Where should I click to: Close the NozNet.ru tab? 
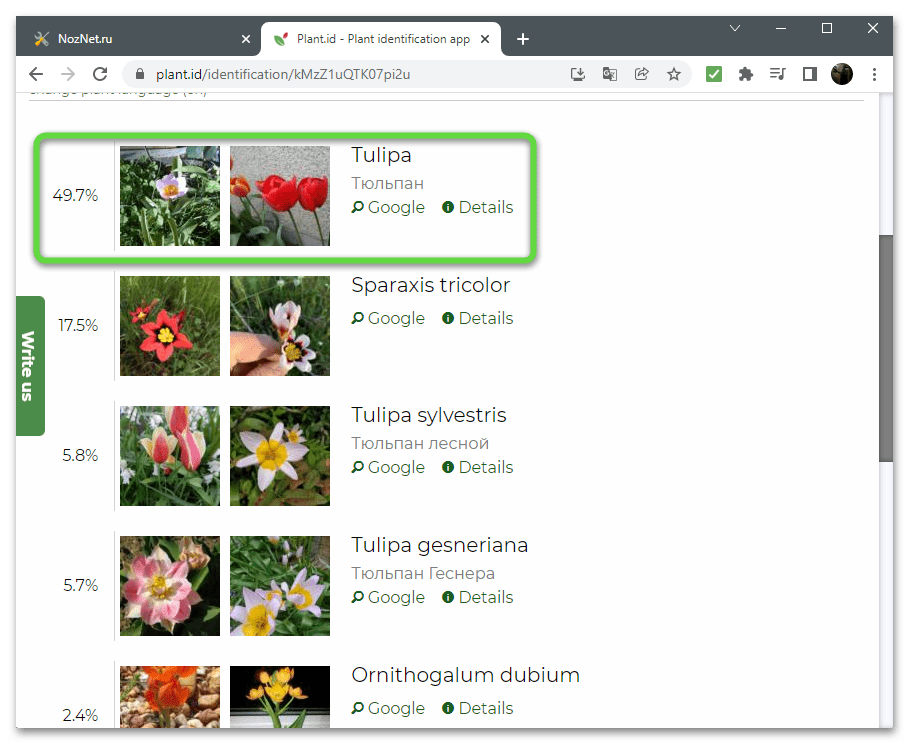click(x=246, y=39)
